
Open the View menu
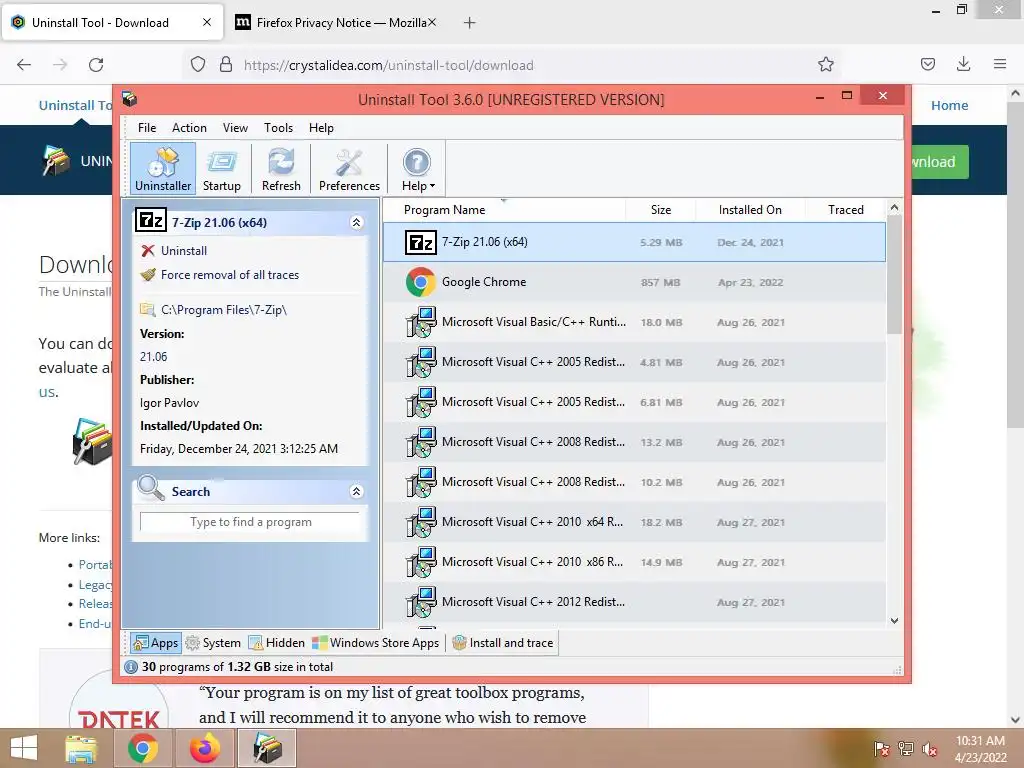pyautogui.click(x=235, y=128)
